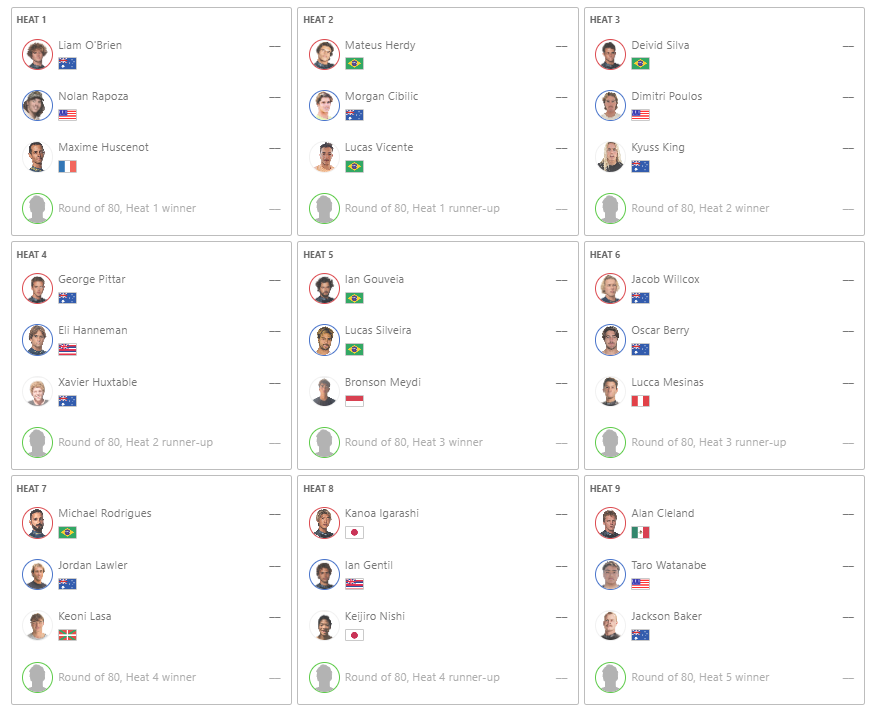Click the Japan flag under Kanoa Igarashi
878x707 pixels.
point(354,532)
